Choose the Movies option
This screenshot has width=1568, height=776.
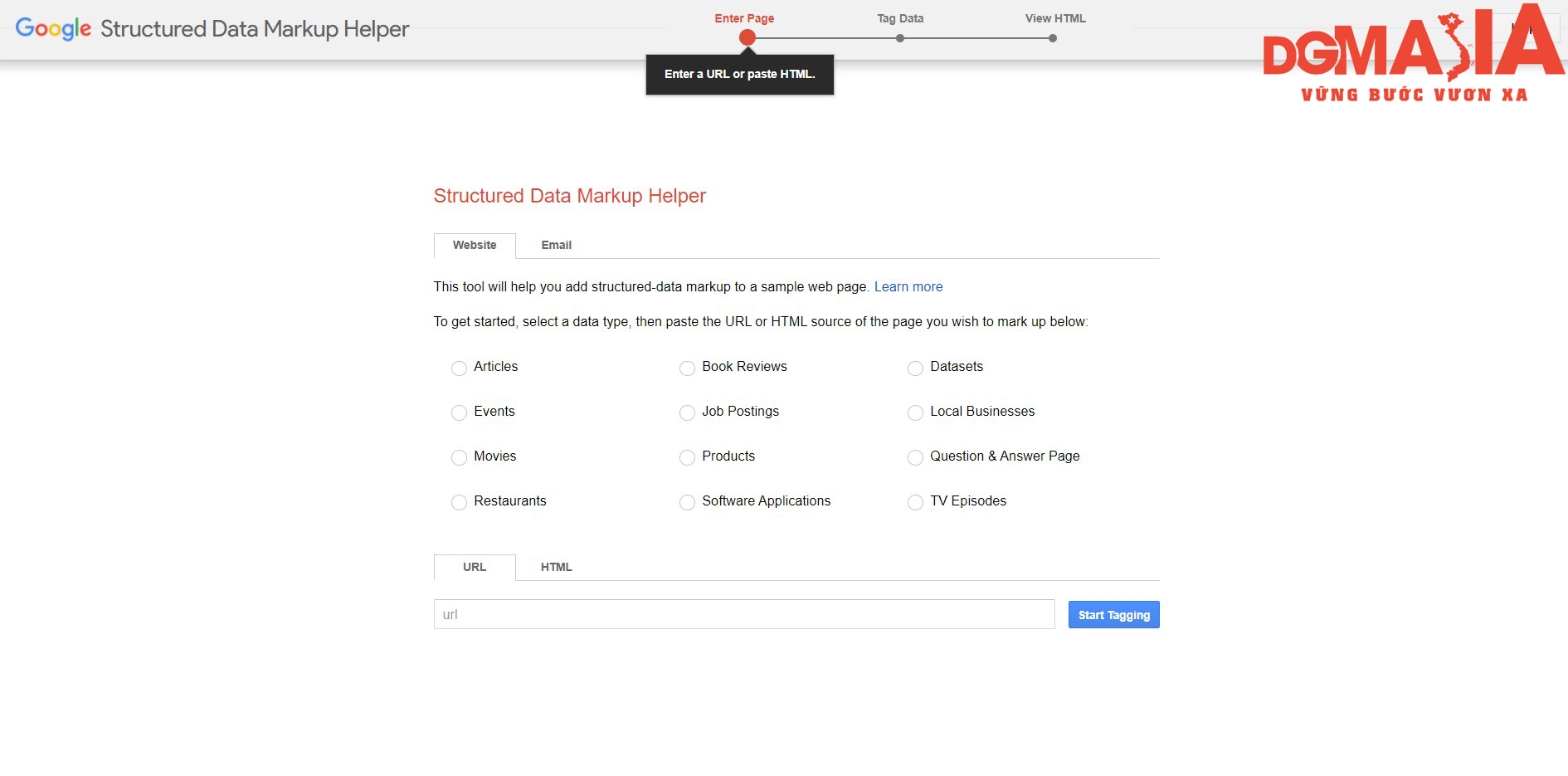click(x=459, y=457)
